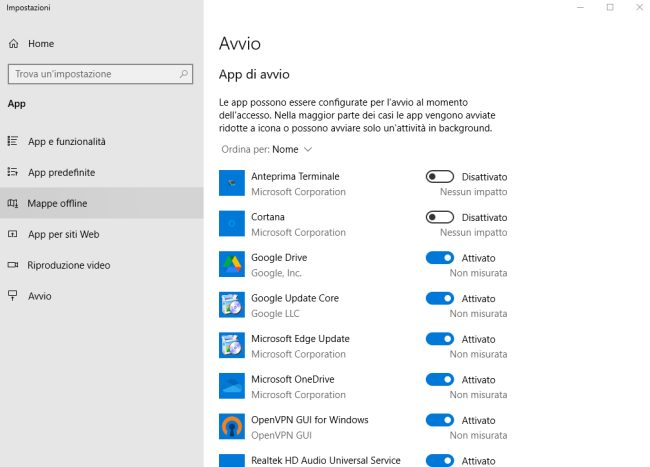Disable Microsoft OneDrive startup toggle

[x=439, y=380]
